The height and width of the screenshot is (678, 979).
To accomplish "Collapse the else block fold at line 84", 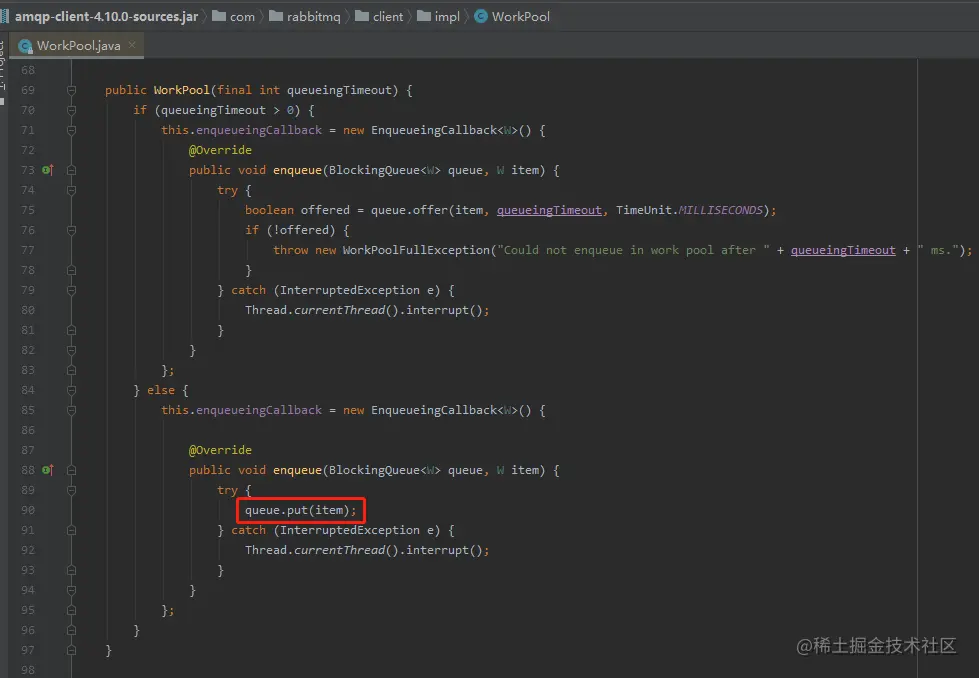I will pyautogui.click(x=71, y=390).
